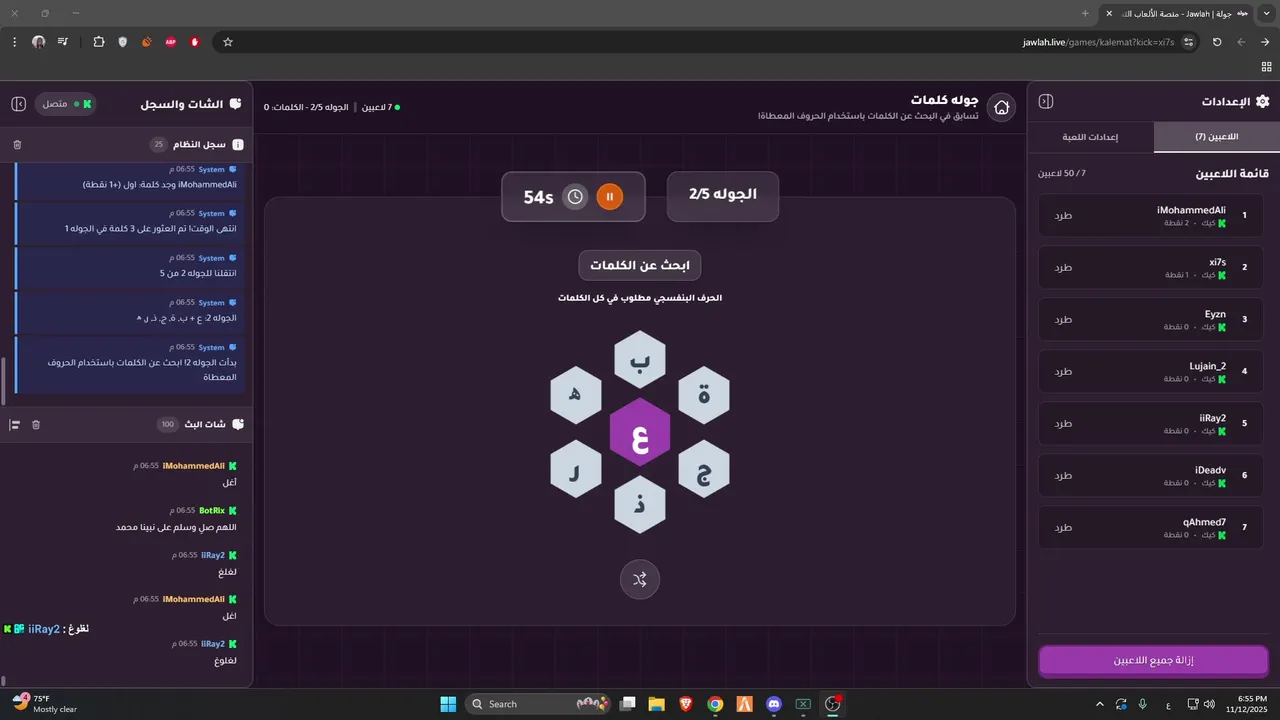Select the letter ر hexagon

point(576,469)
